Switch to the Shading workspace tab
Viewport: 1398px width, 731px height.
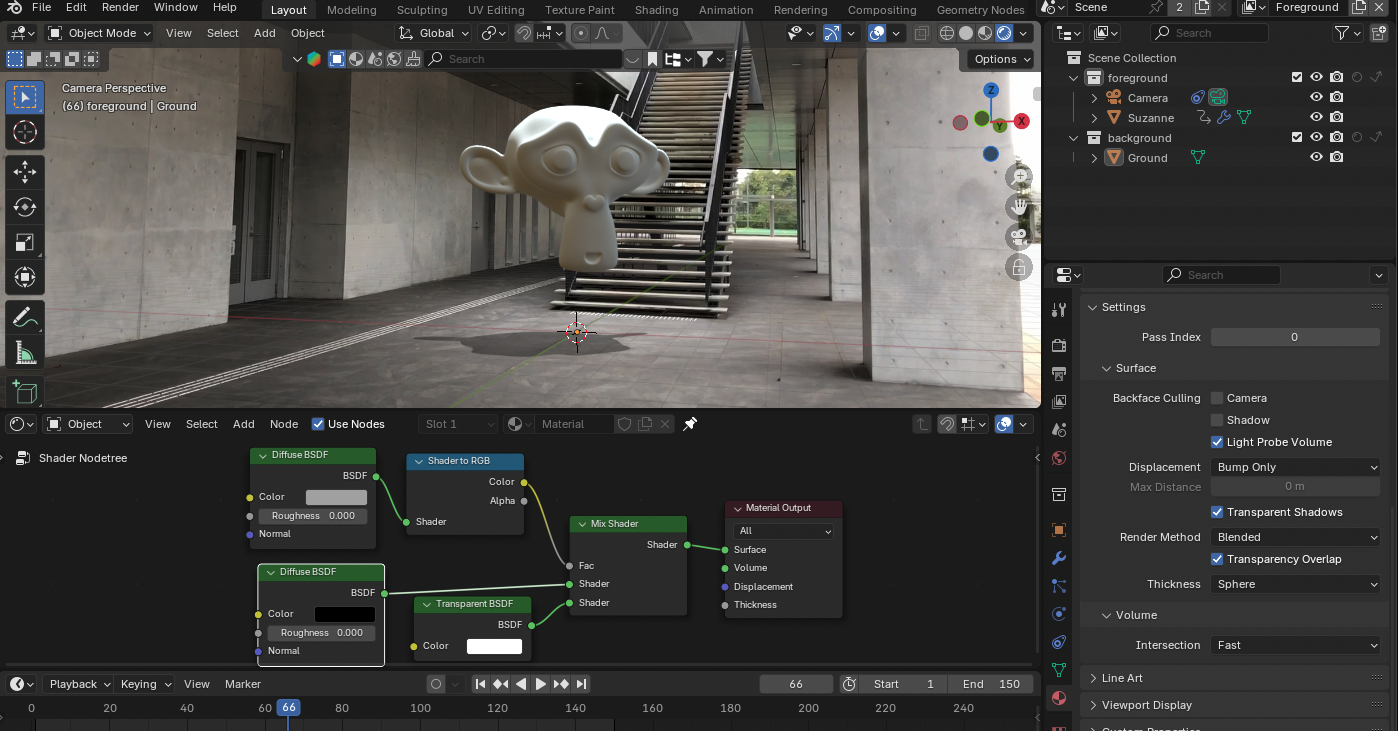pos(656,10)
